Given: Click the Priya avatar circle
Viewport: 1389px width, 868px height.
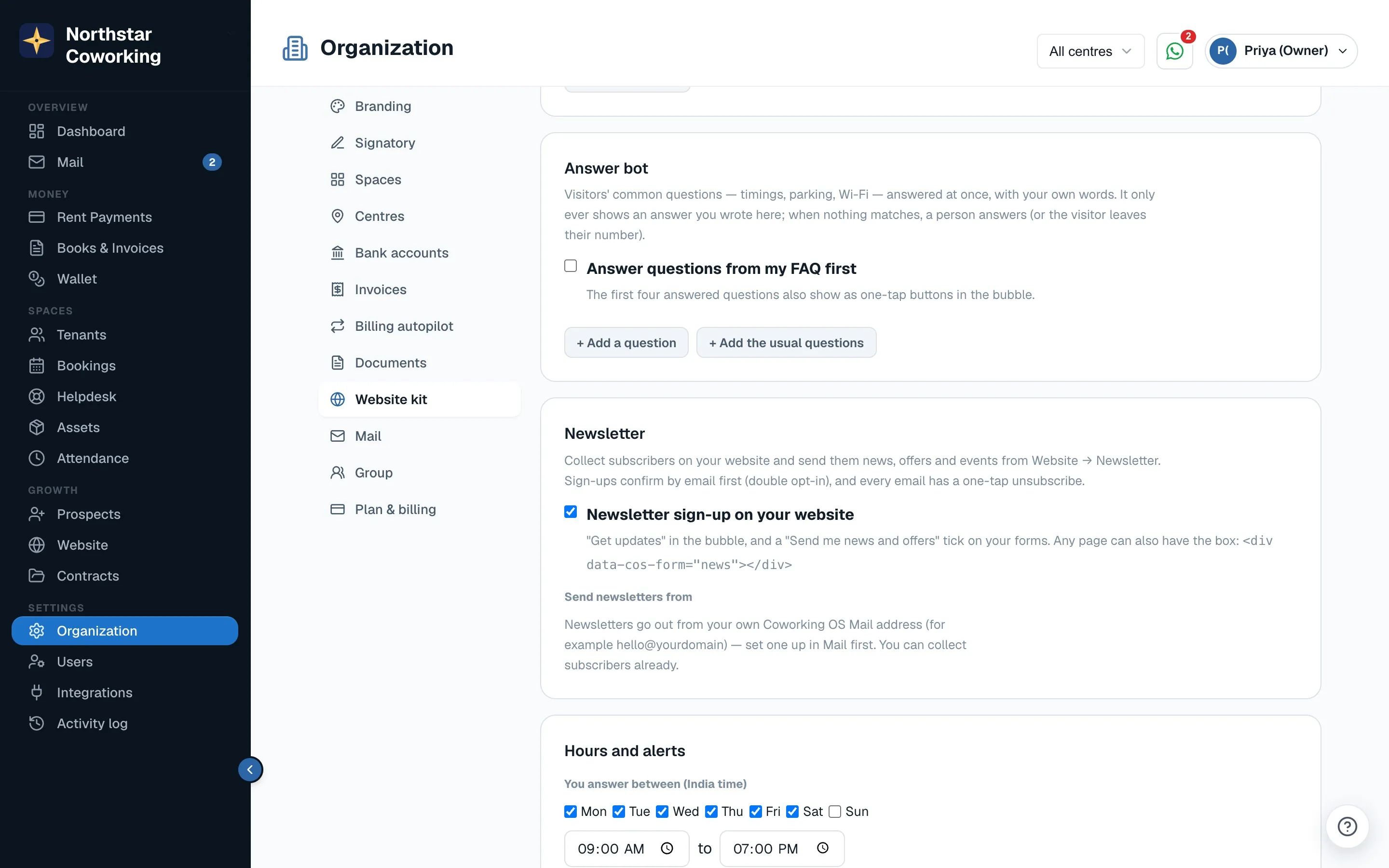Looking at the screenshot, I should coord(1223,51).
